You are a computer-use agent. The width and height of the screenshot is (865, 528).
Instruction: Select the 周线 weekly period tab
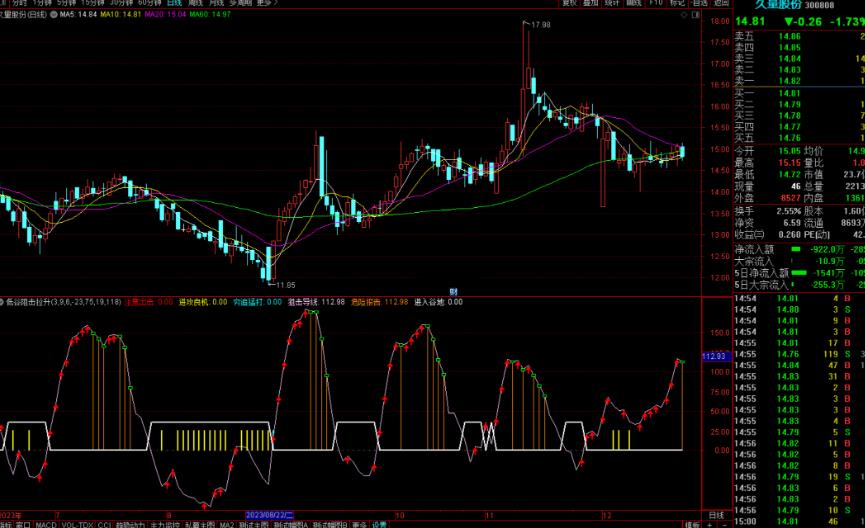tap(195, 3)
